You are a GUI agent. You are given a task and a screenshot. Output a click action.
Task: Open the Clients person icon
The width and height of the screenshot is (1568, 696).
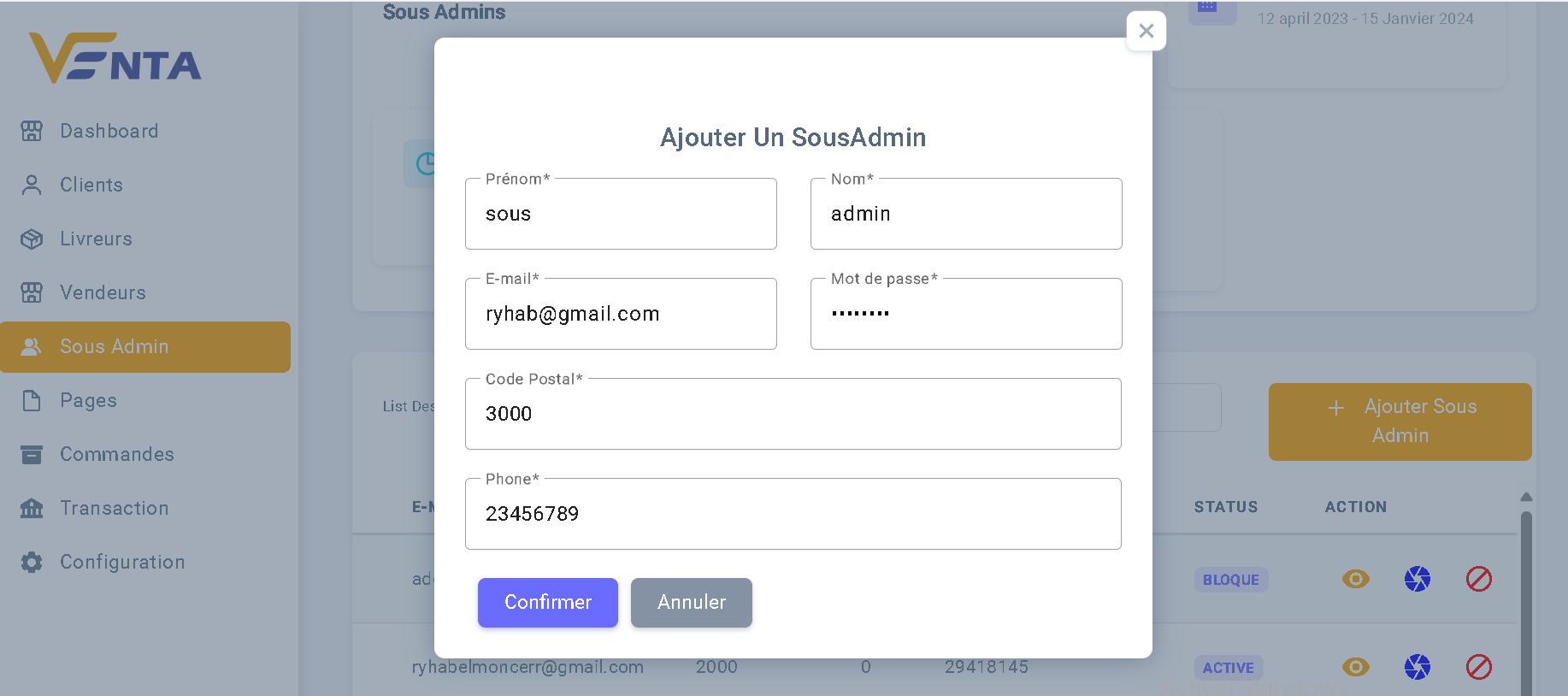32,185
